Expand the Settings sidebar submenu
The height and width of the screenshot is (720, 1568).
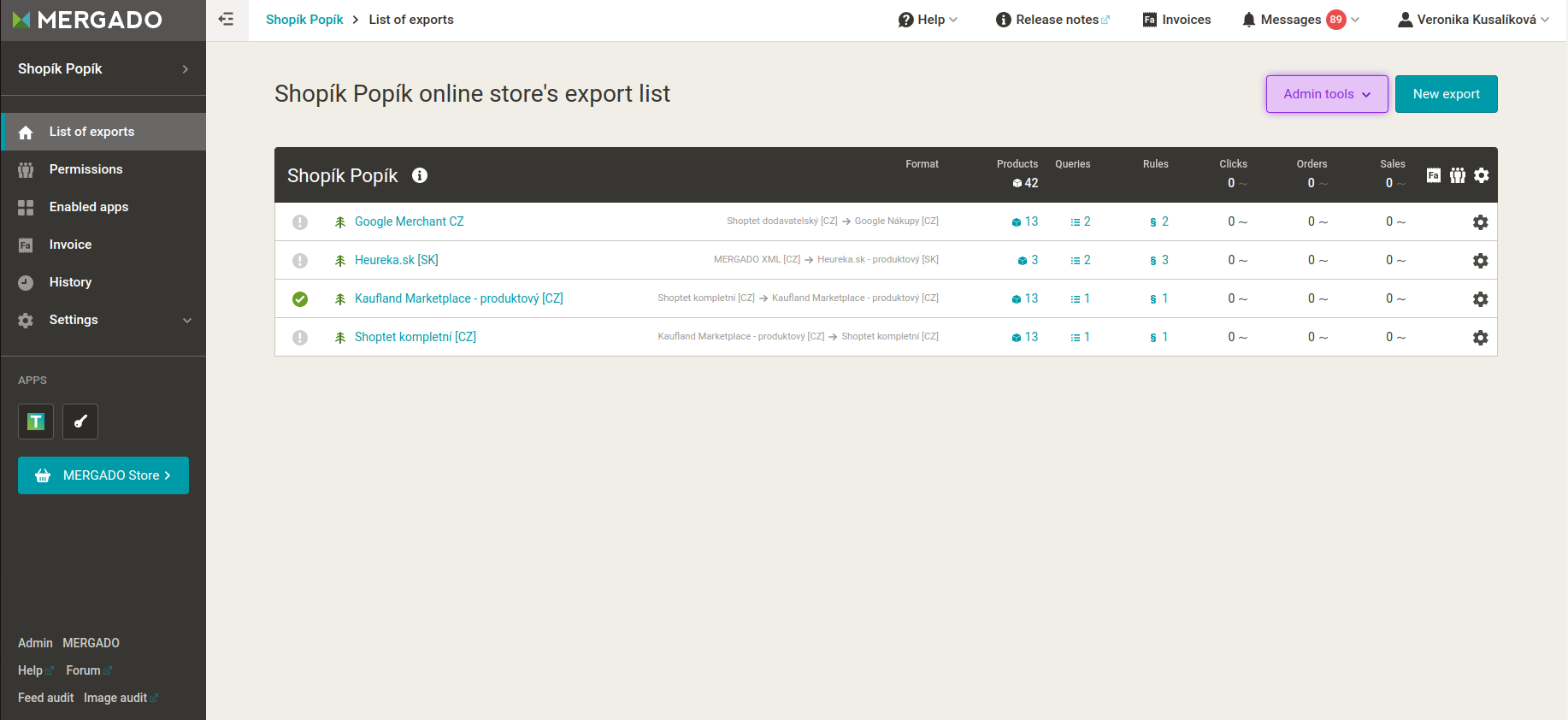tap(103, 320)
